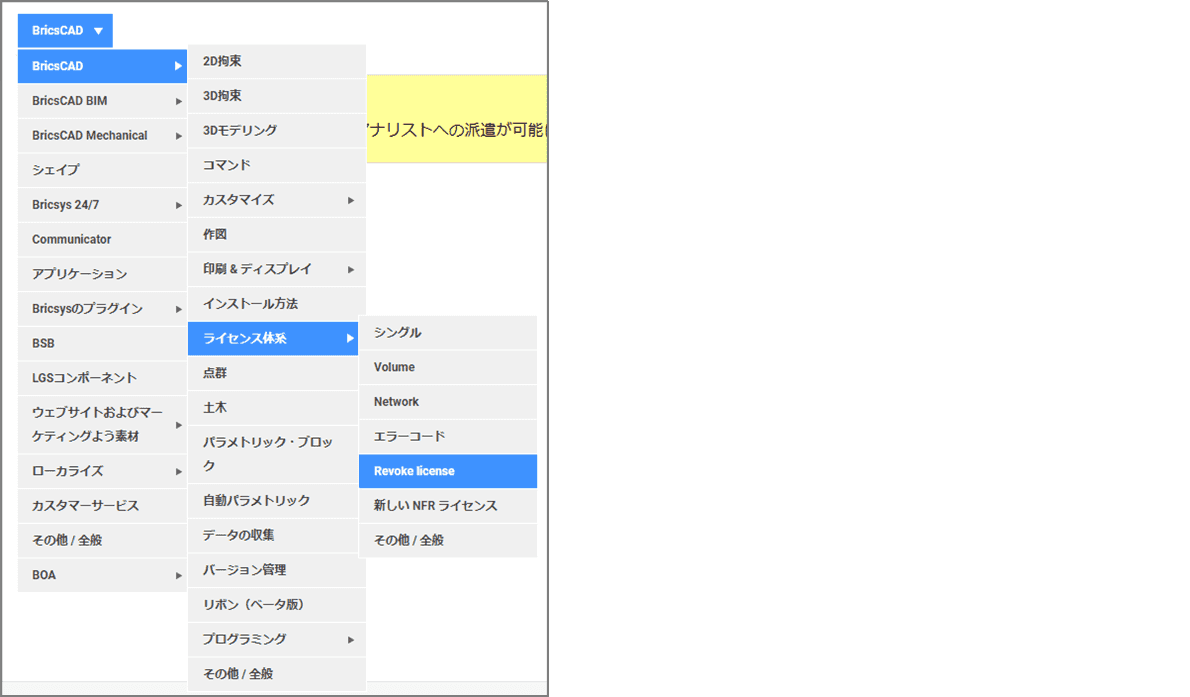
Task: Open the エラーコード entry
Action: [447, 436]
